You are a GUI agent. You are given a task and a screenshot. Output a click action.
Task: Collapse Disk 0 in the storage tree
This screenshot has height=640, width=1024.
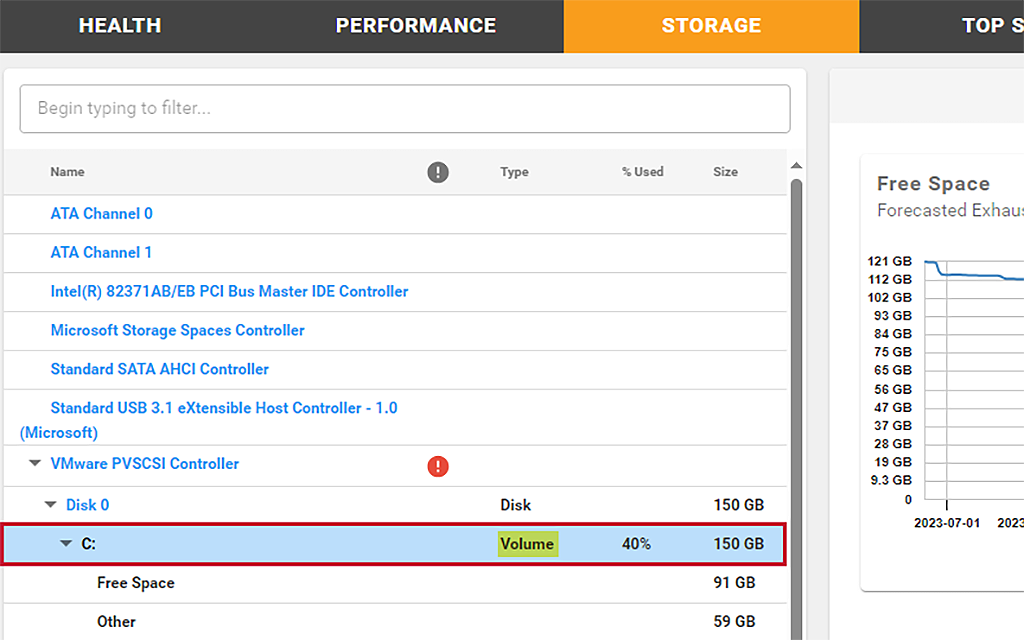[50, 504]
